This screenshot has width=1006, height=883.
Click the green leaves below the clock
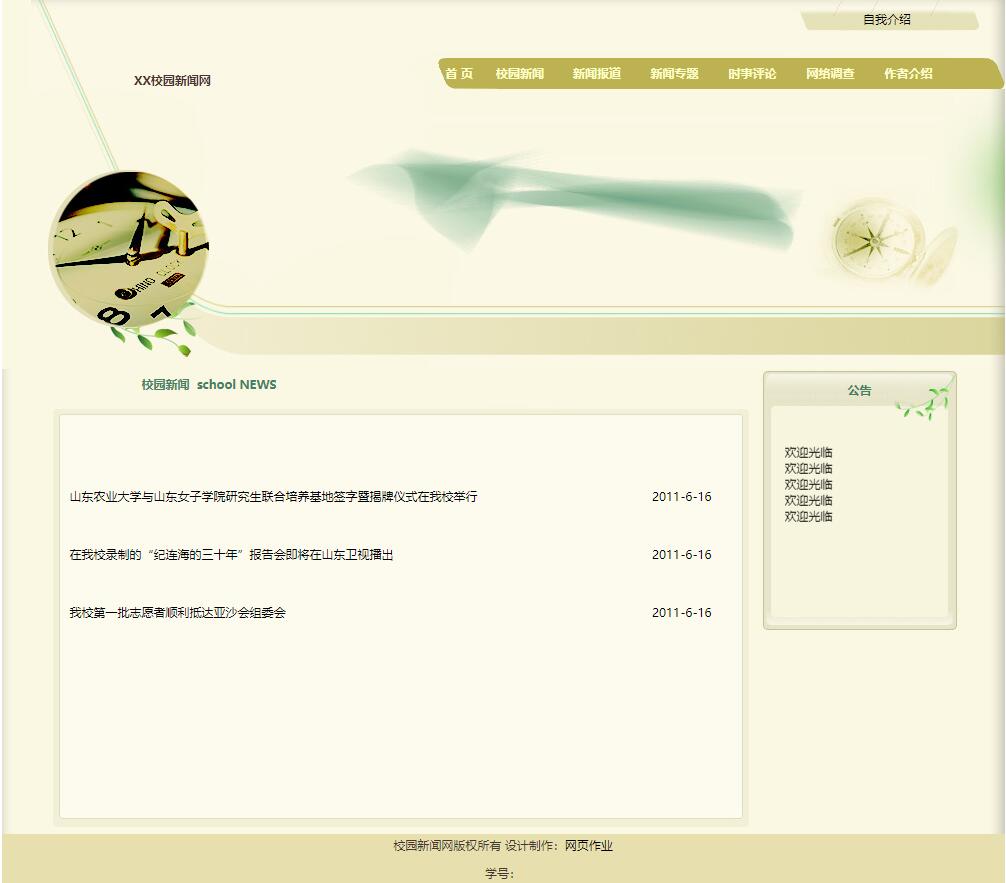(162, 336)
